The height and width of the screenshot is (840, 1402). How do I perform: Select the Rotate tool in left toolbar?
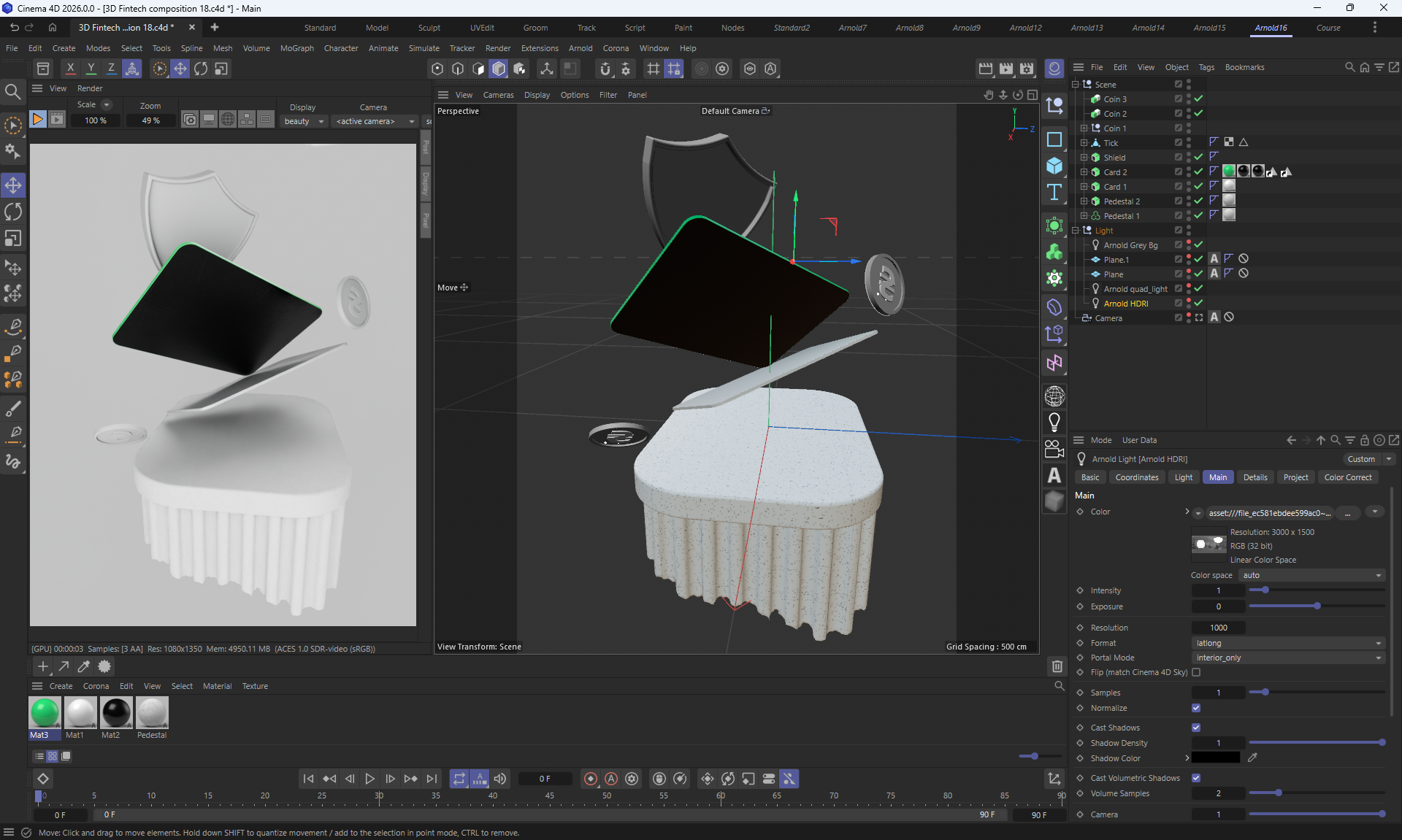(x=13, y=212)
